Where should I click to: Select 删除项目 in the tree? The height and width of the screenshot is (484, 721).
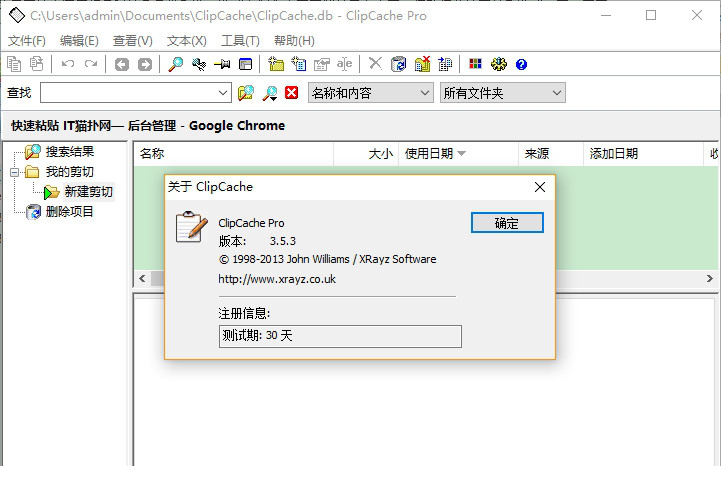70,211
